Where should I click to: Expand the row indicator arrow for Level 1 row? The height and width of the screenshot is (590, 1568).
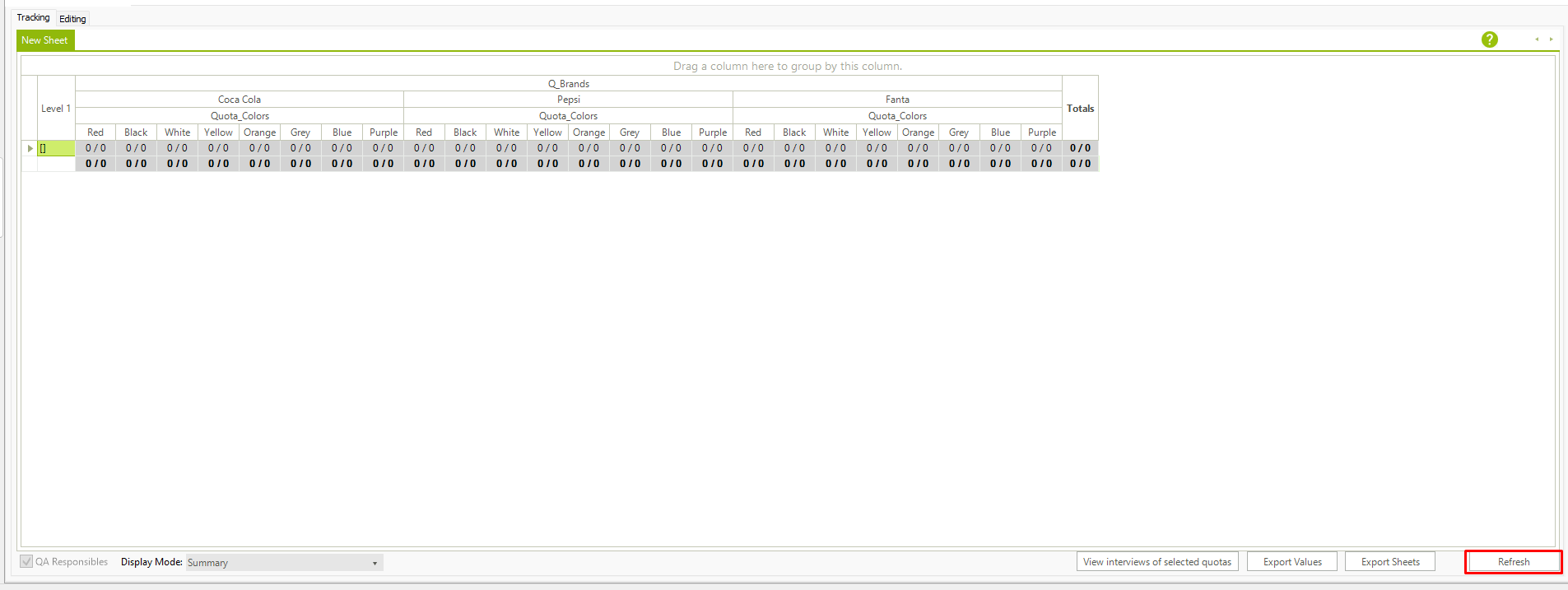(x=30, y=148)
